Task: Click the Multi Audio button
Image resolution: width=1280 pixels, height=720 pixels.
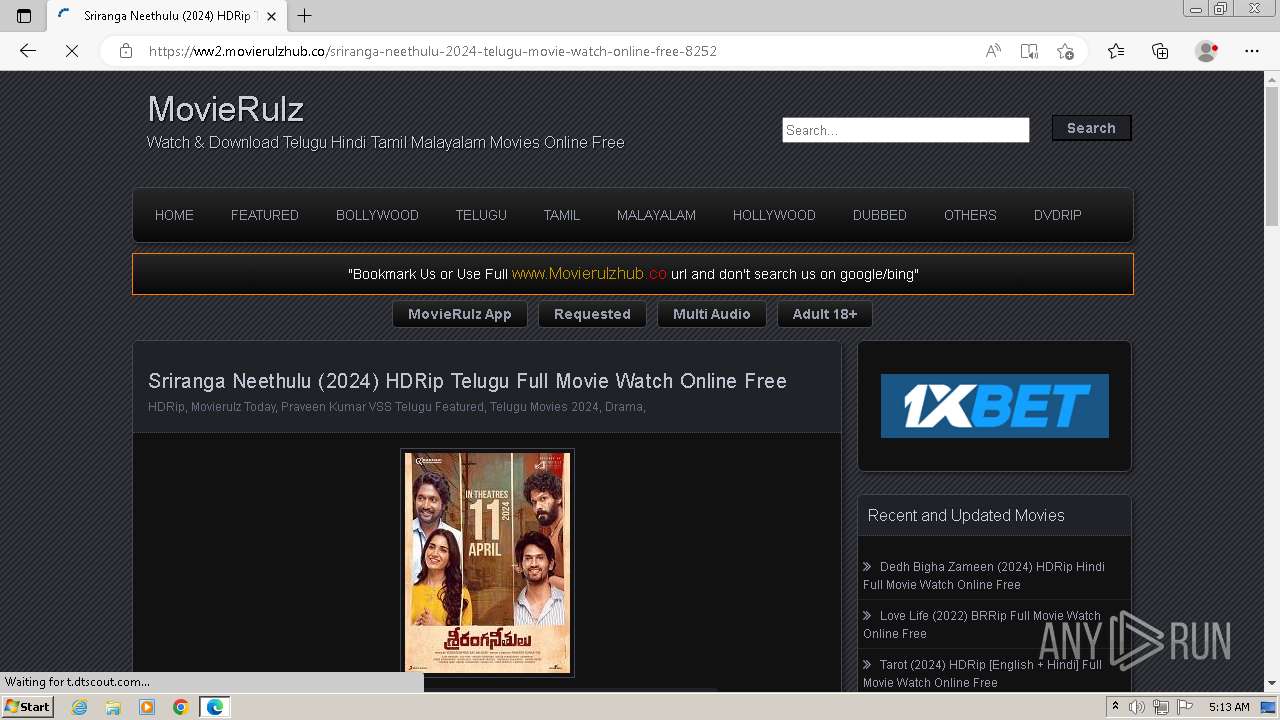Action: [x=711, y=314]
